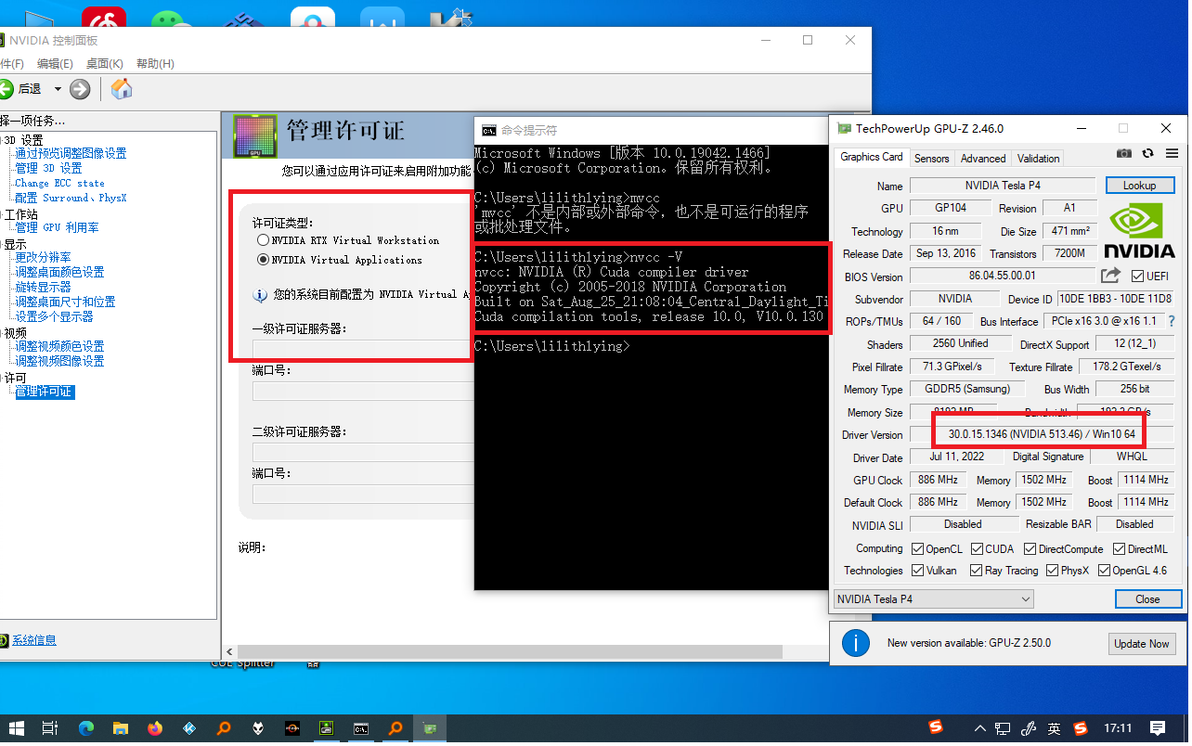
Task: Open GPU-Z hamburger menu icon
Action: [x=1172, y=154]
